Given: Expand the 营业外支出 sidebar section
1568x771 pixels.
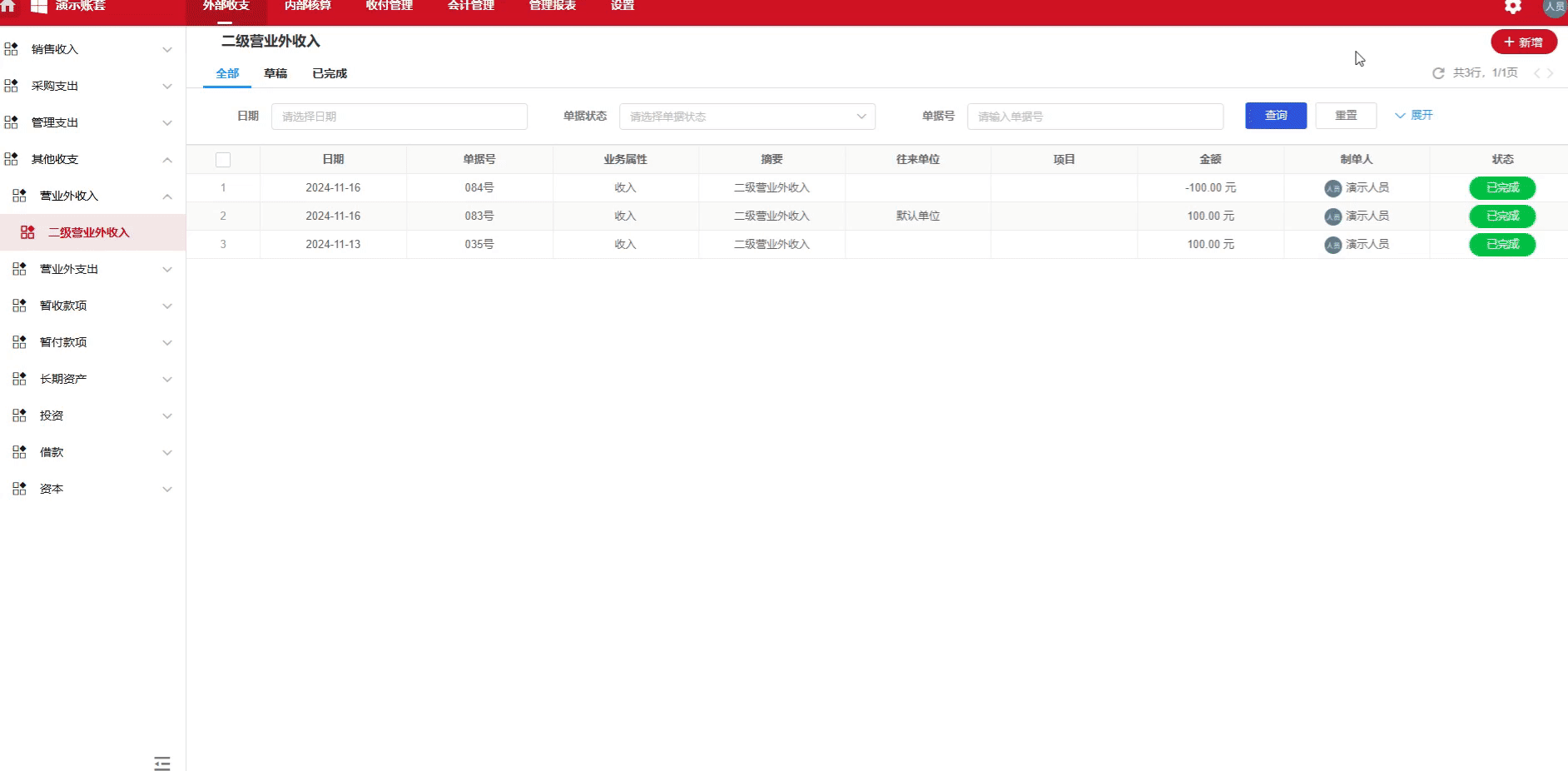Looking at the screenshot, I should (166, 269).
